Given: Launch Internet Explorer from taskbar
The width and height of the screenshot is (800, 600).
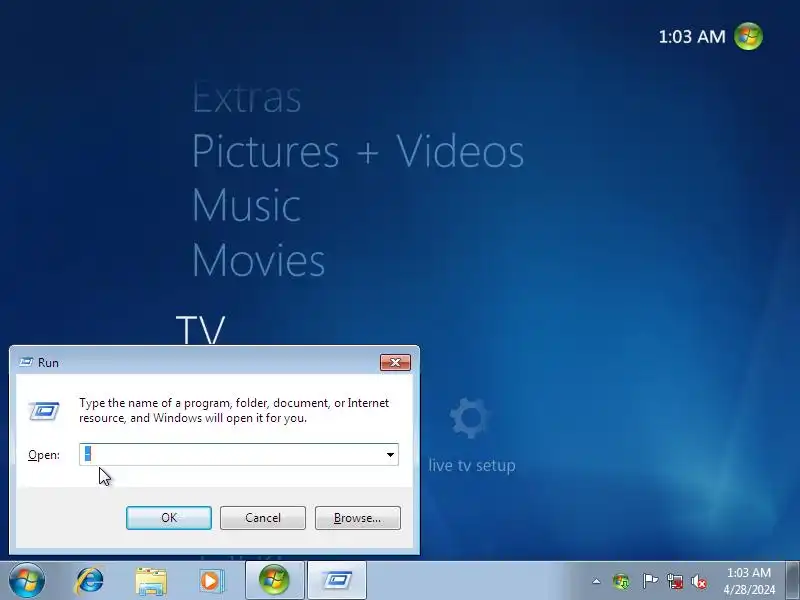Looking at the screenshot, I should point(90,581).
